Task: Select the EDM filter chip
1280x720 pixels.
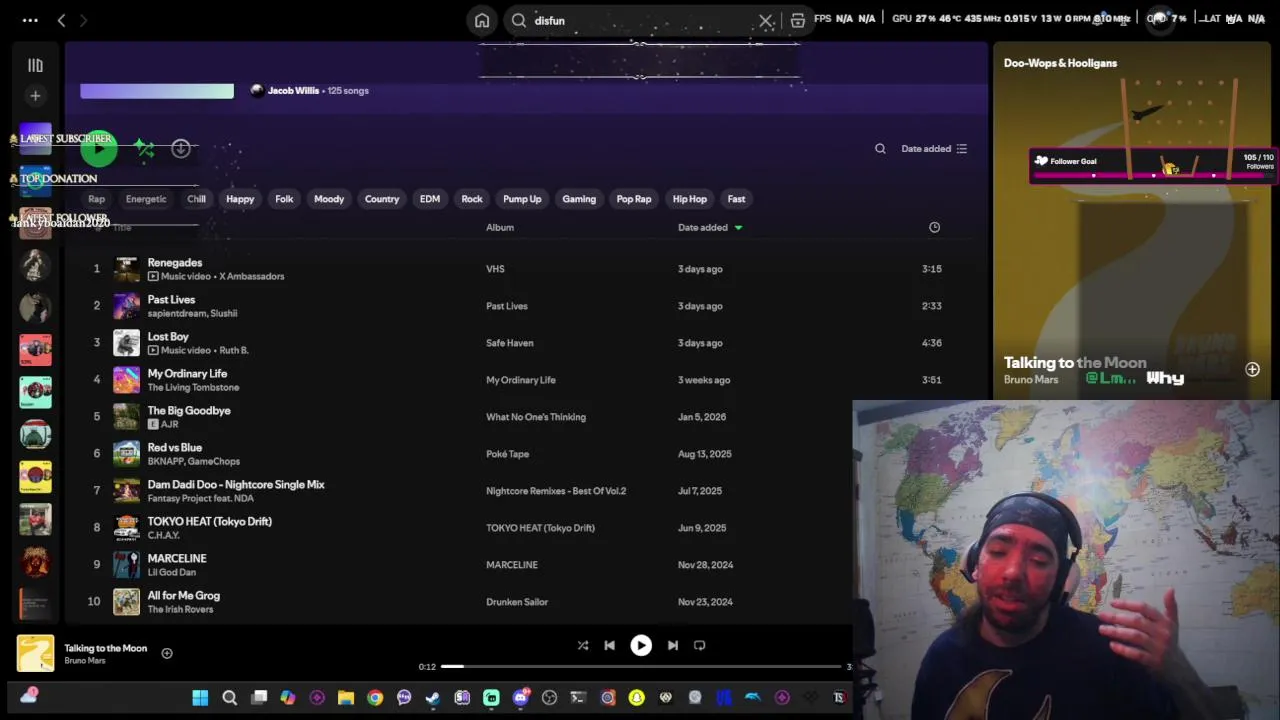Action: click(430, 199)
